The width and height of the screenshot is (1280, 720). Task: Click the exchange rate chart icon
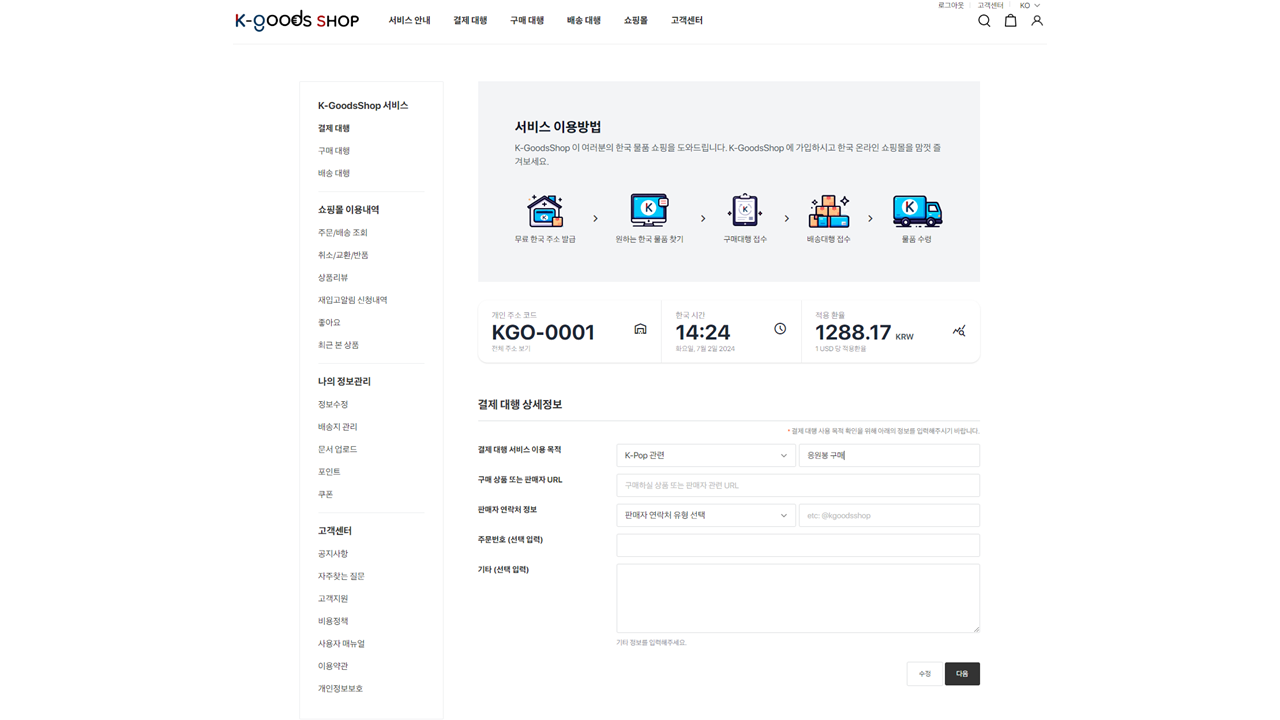[x=959, y=330]
